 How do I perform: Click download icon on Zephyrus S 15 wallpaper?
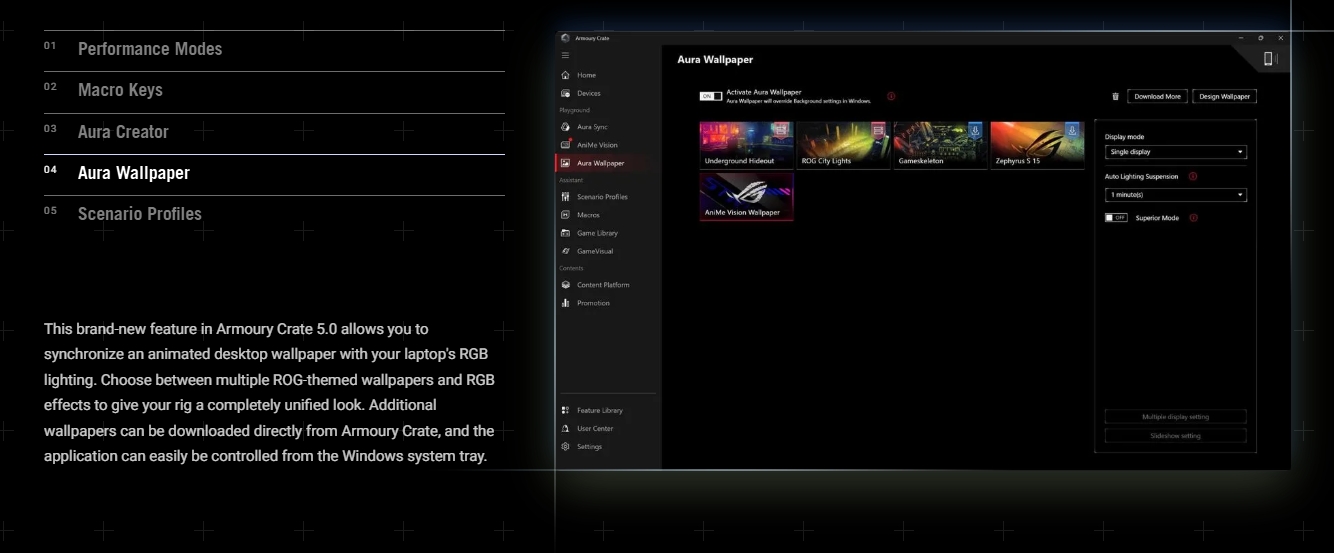1072,130
